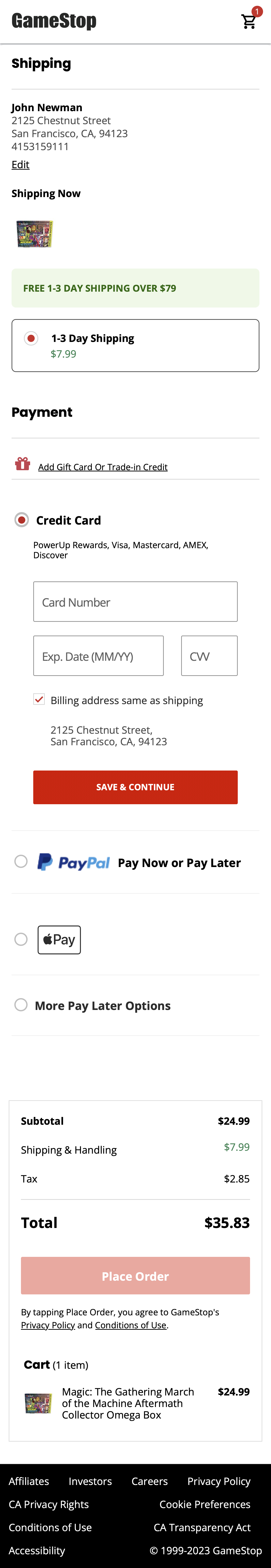Click the CVV input field

coord(209,655)
